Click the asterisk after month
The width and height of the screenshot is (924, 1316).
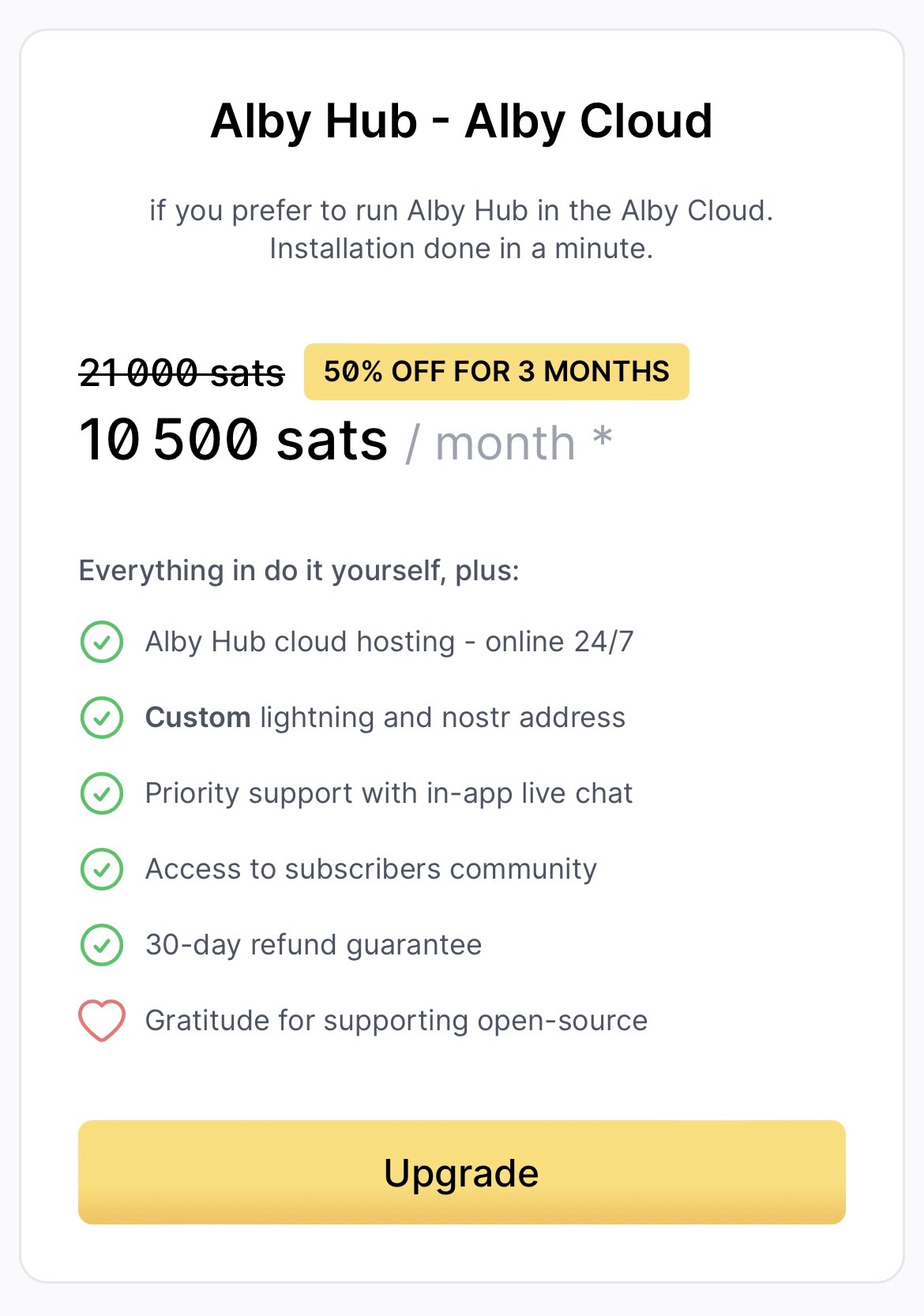(603, 436)
